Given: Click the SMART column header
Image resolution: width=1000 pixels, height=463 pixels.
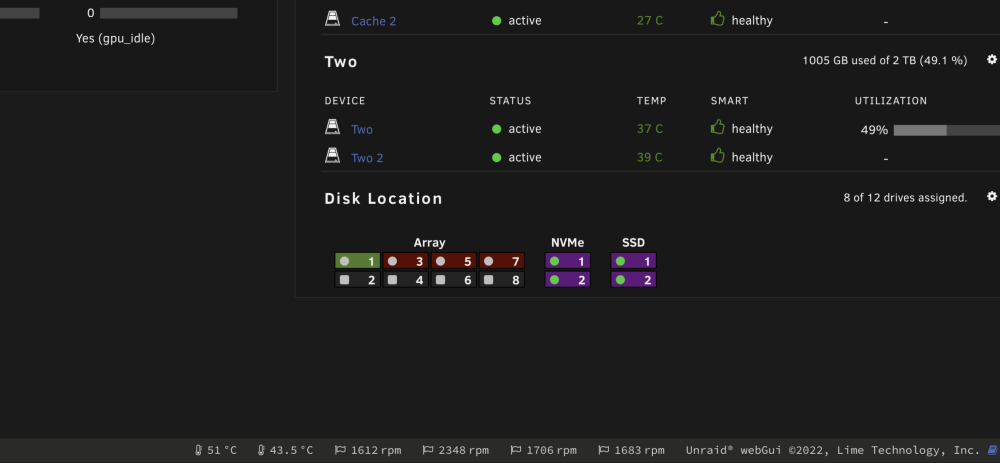Looking at the screenshot, I should [730, 101].
